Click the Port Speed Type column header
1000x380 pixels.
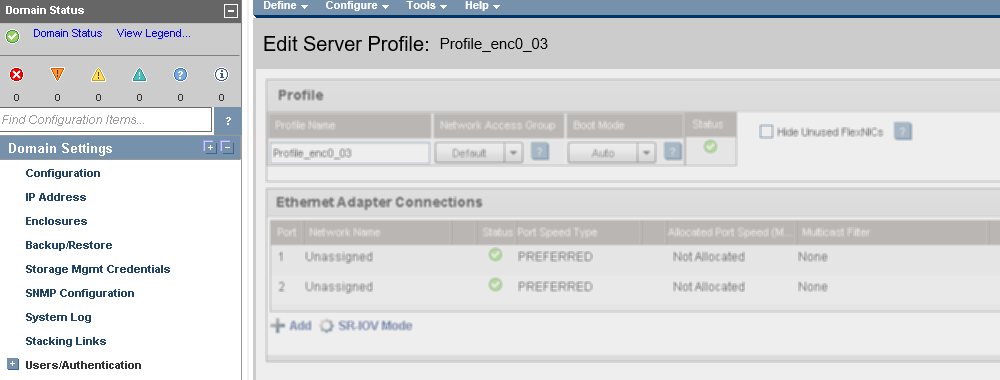(557, 233)
